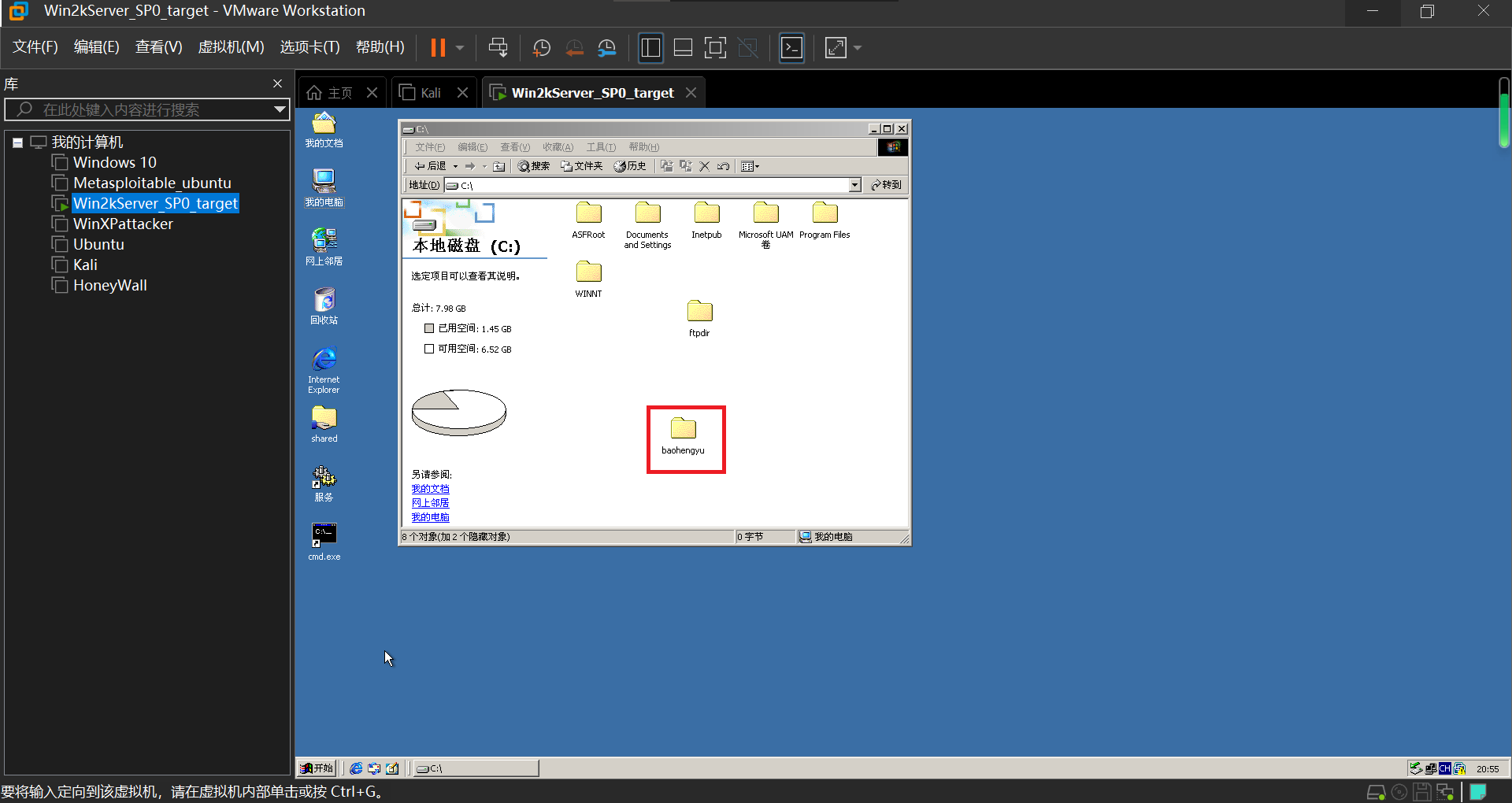
Task: Revert the VM to its previous snapshot
Action: 575,48
